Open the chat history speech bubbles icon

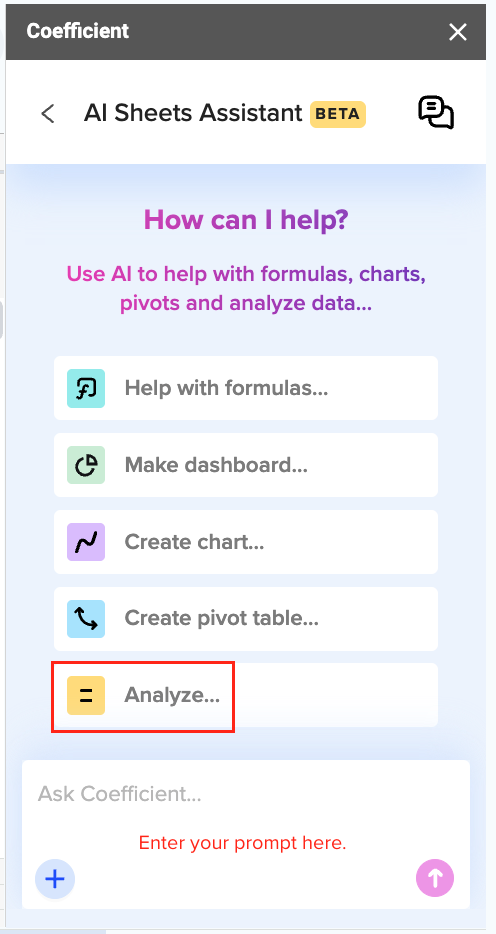click(436, 112)
